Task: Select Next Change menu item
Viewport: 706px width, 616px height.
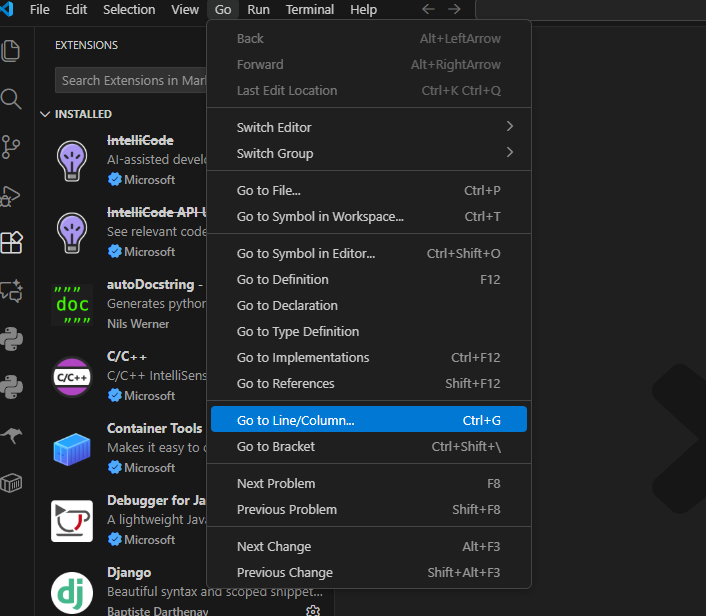Action: coord(369,547)
